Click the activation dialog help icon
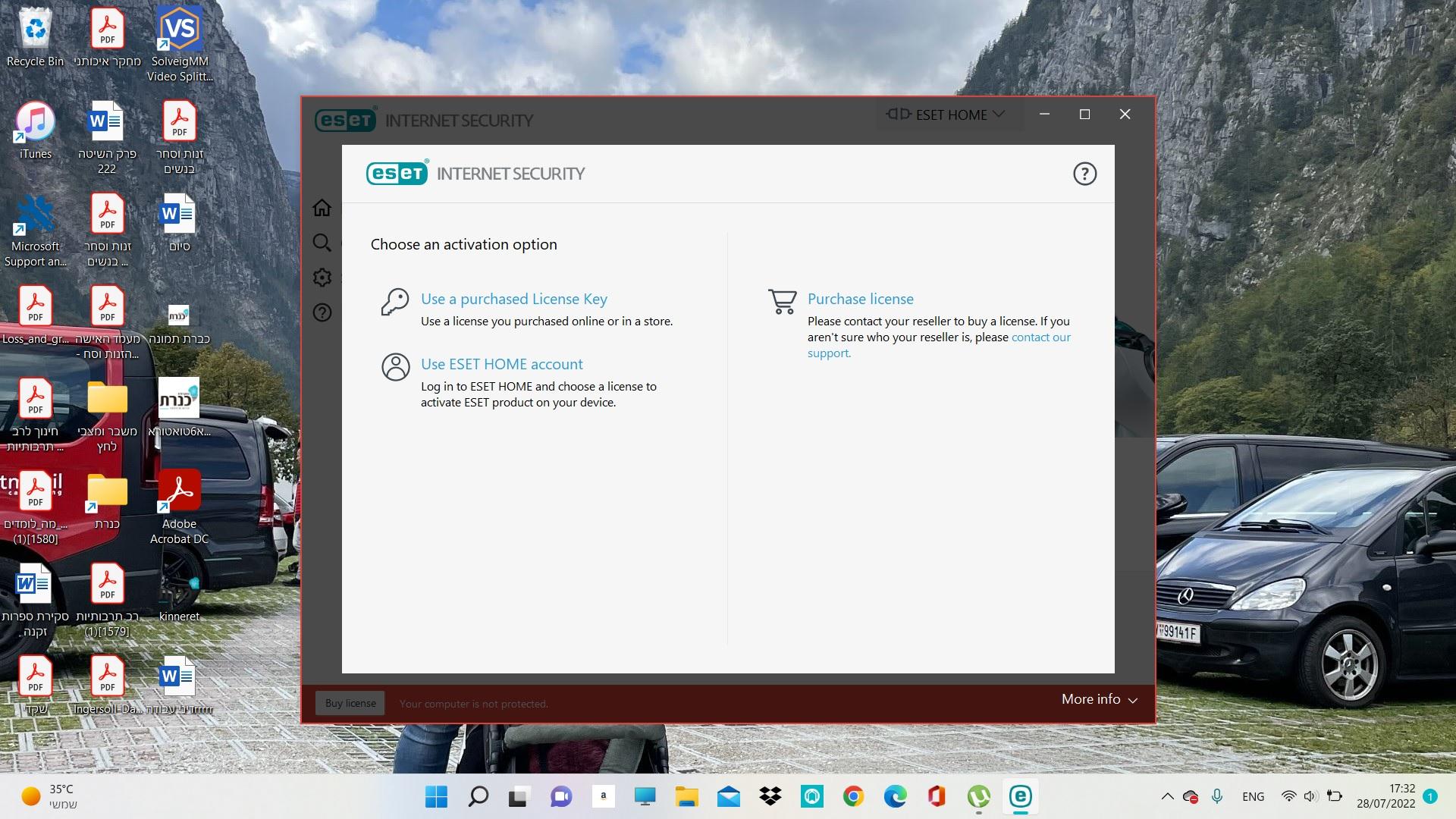This screenshot has width=1456, height=819. pyautogui.click(x=1084, y=174)
